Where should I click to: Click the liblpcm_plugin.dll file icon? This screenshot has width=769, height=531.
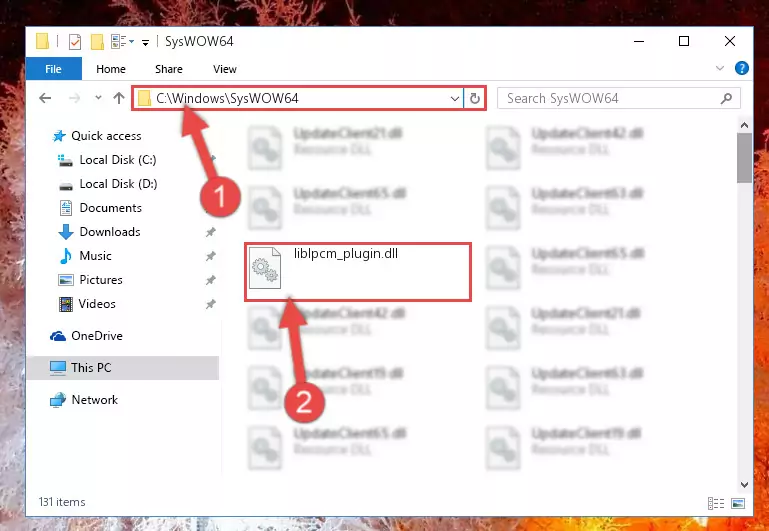tap(265, 268)
